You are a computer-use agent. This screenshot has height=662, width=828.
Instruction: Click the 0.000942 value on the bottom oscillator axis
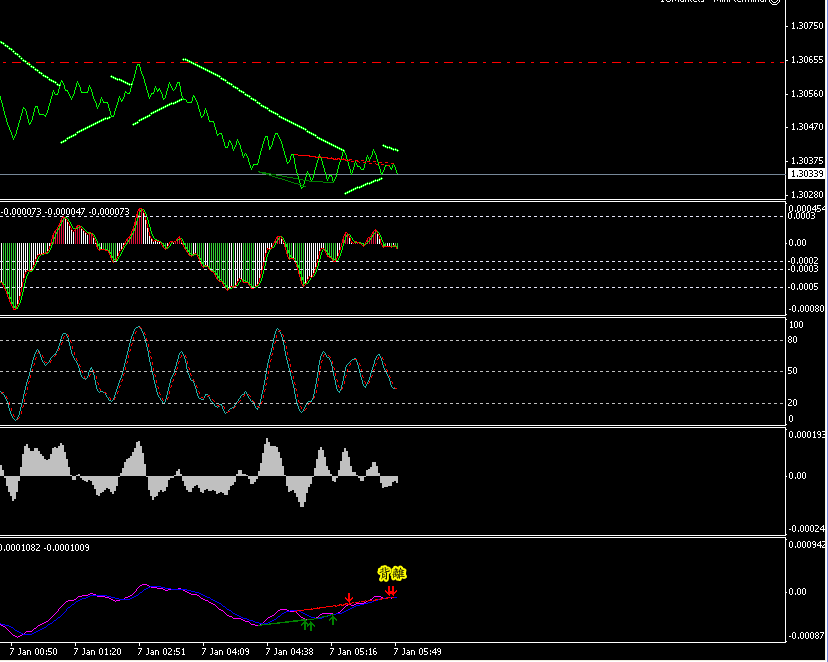[806, 545]
